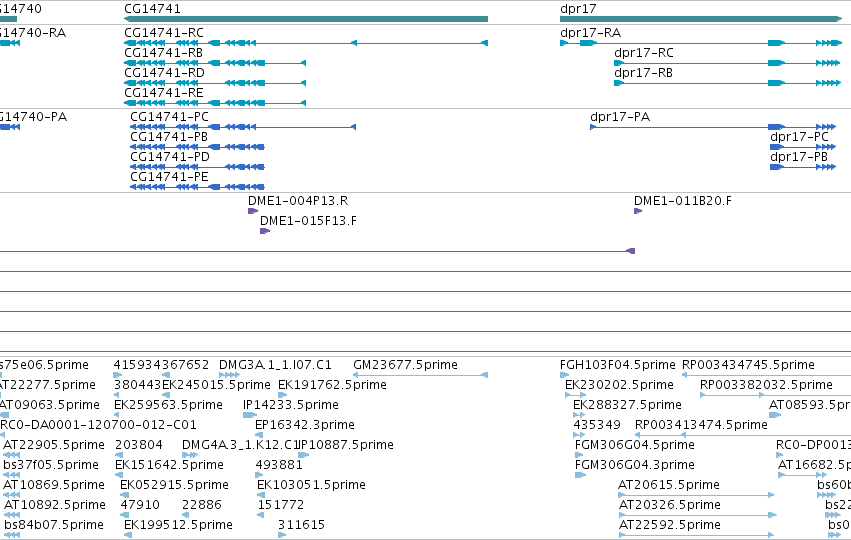The image size is (851, 540).
Task: Click the teal dpr17 gene span bar
Action: (701, 19)
